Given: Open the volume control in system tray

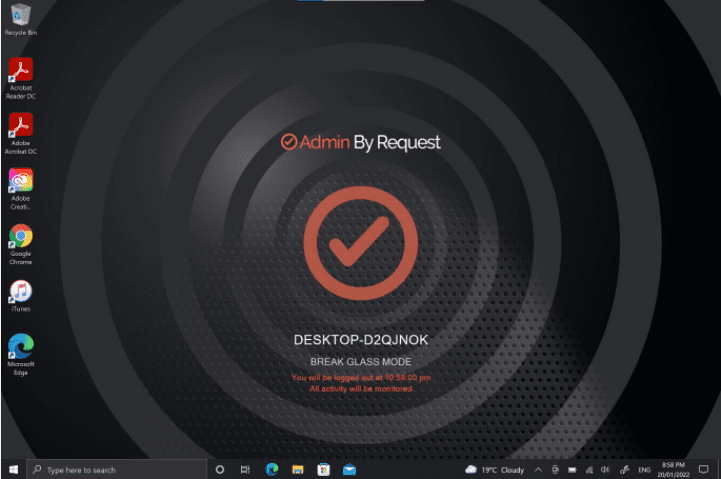Looking at the screenshot, I should (605, 469).
